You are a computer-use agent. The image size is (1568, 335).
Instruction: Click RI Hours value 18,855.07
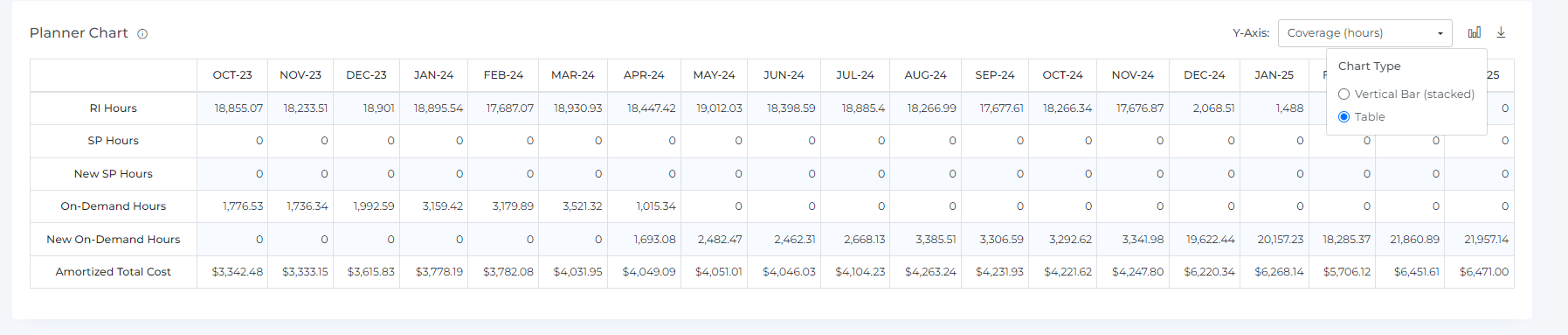click(238, 108)
